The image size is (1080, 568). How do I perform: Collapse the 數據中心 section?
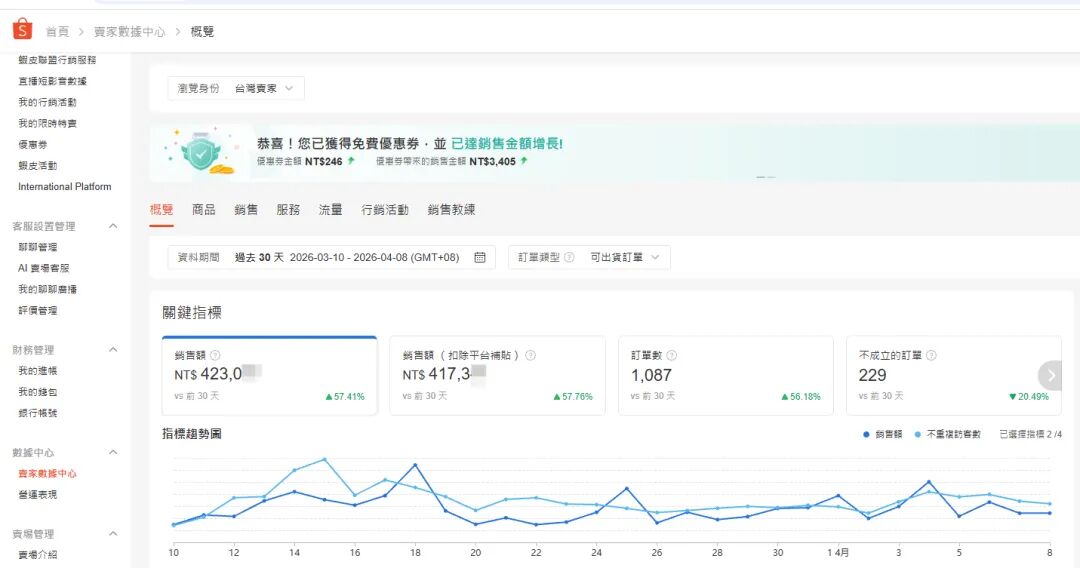(x=113, y=452)
